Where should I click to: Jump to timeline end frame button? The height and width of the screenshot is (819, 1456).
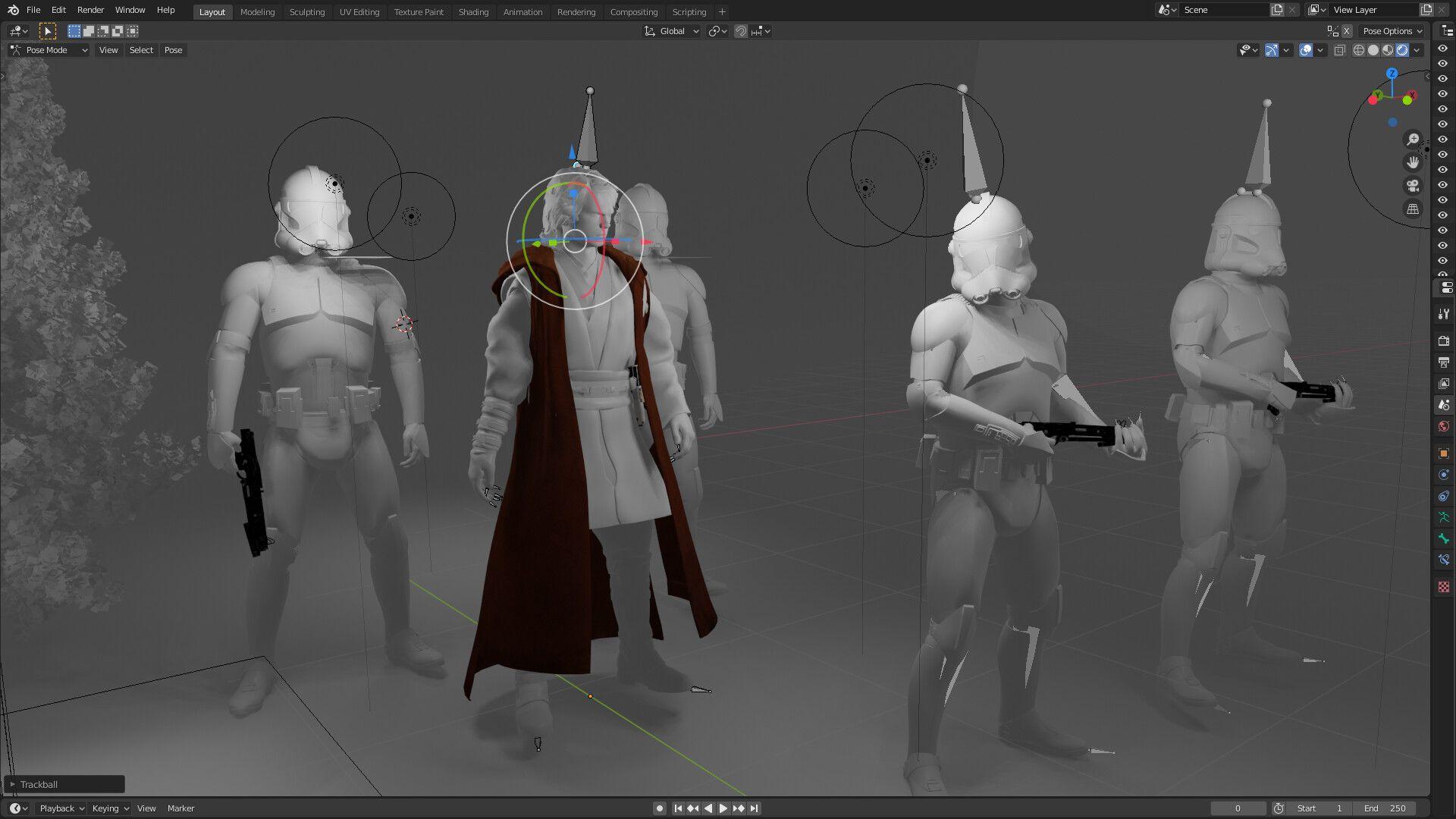pos(755,808)
